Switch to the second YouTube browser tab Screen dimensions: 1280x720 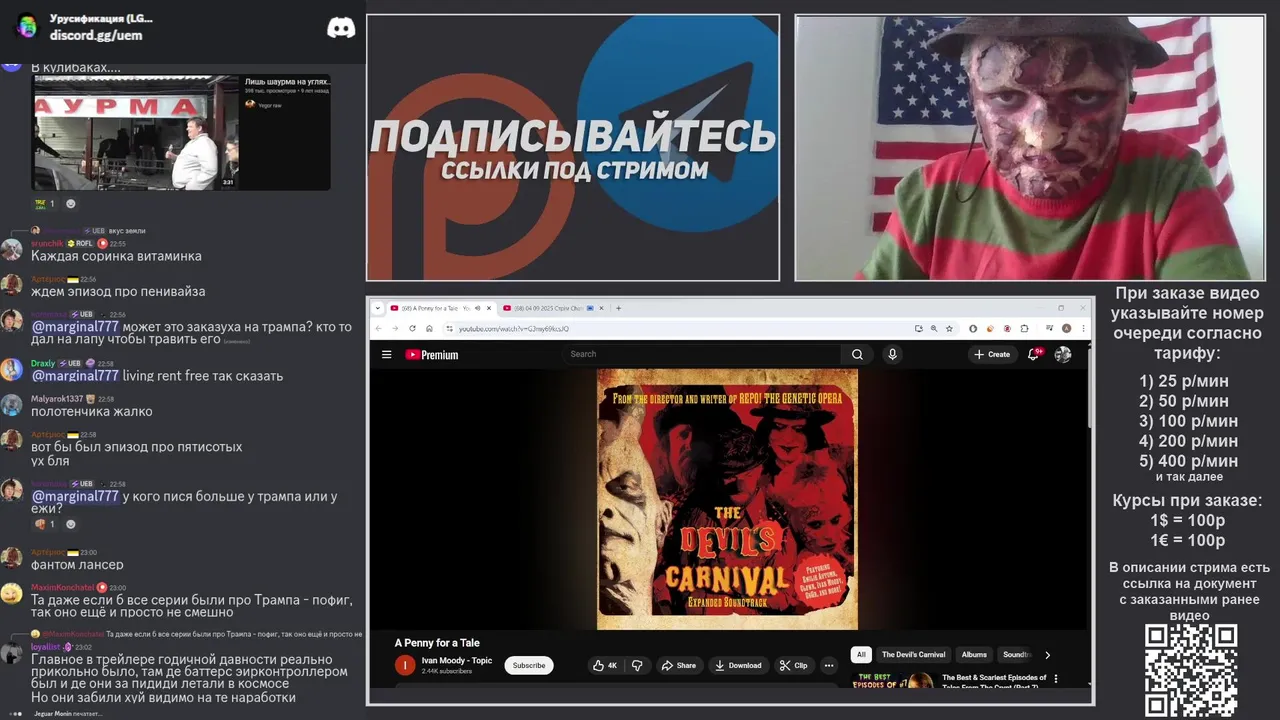tap(552, 308)
